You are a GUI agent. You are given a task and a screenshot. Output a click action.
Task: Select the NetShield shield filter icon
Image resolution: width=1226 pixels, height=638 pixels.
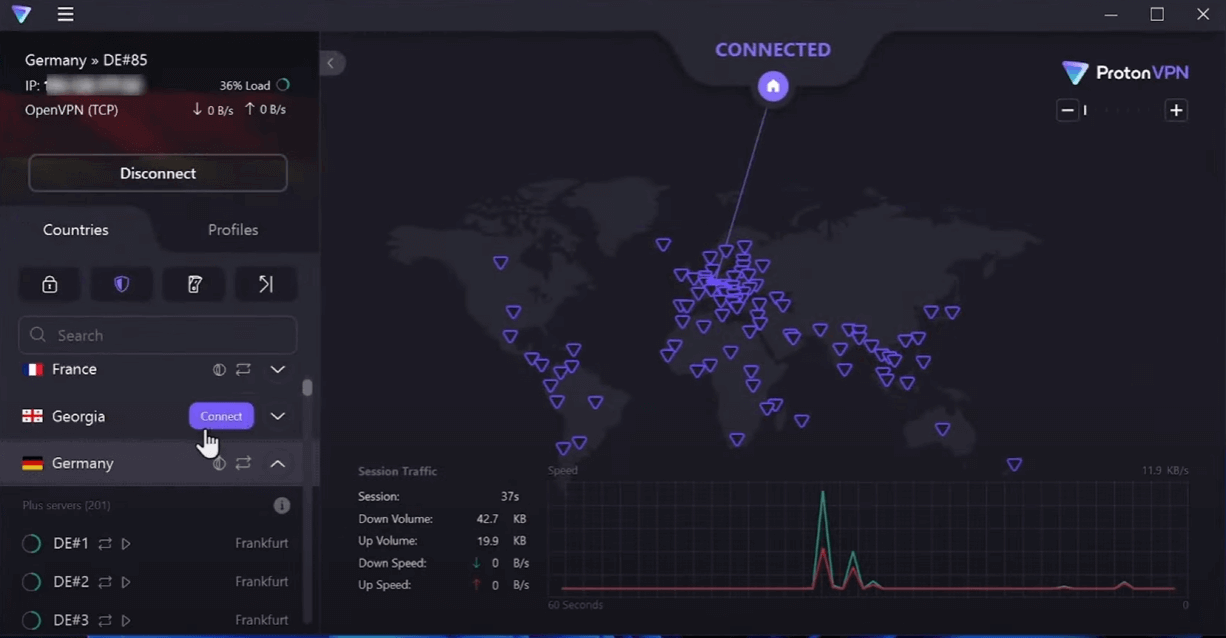pos(121,284)
